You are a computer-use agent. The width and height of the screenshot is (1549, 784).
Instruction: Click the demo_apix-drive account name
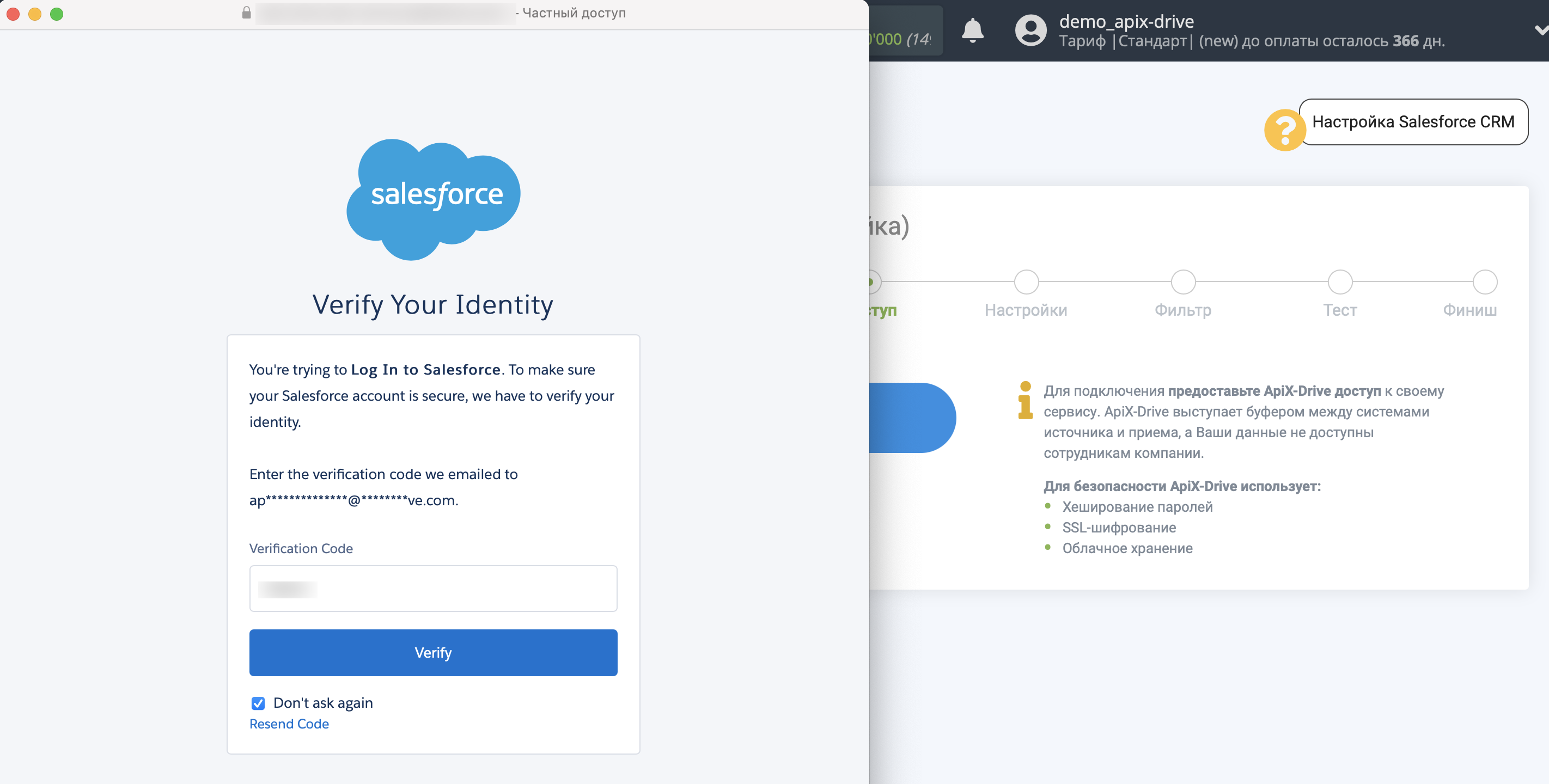pyautogui.click(x=1126, y=21)
